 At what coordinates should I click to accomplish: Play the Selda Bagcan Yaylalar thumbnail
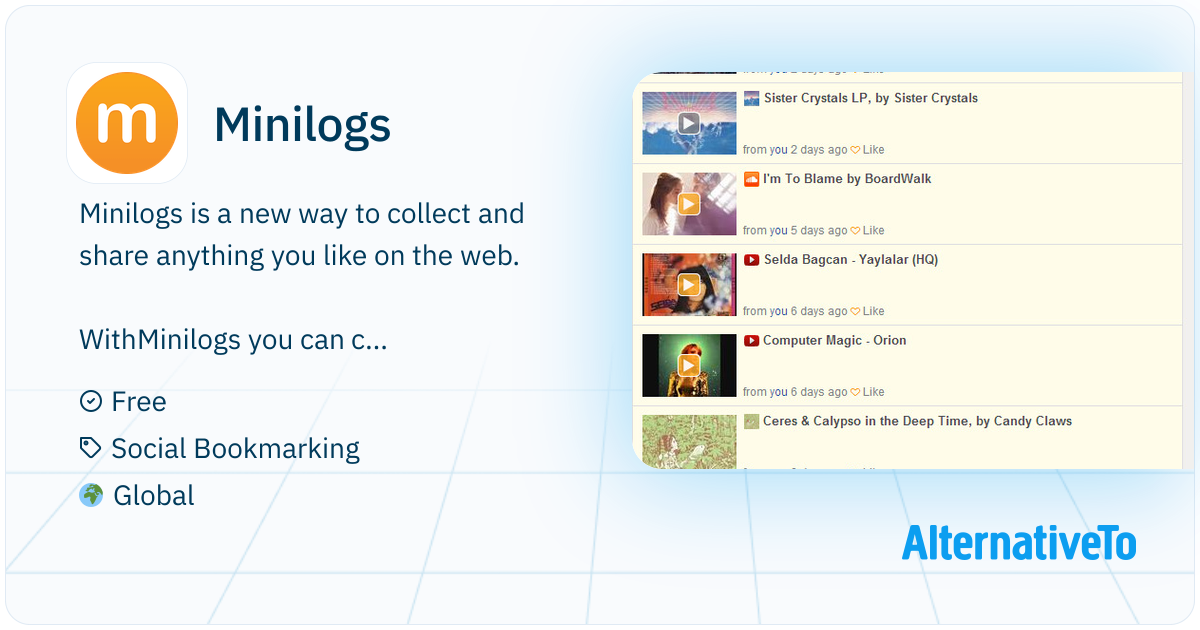click(689, 285)
